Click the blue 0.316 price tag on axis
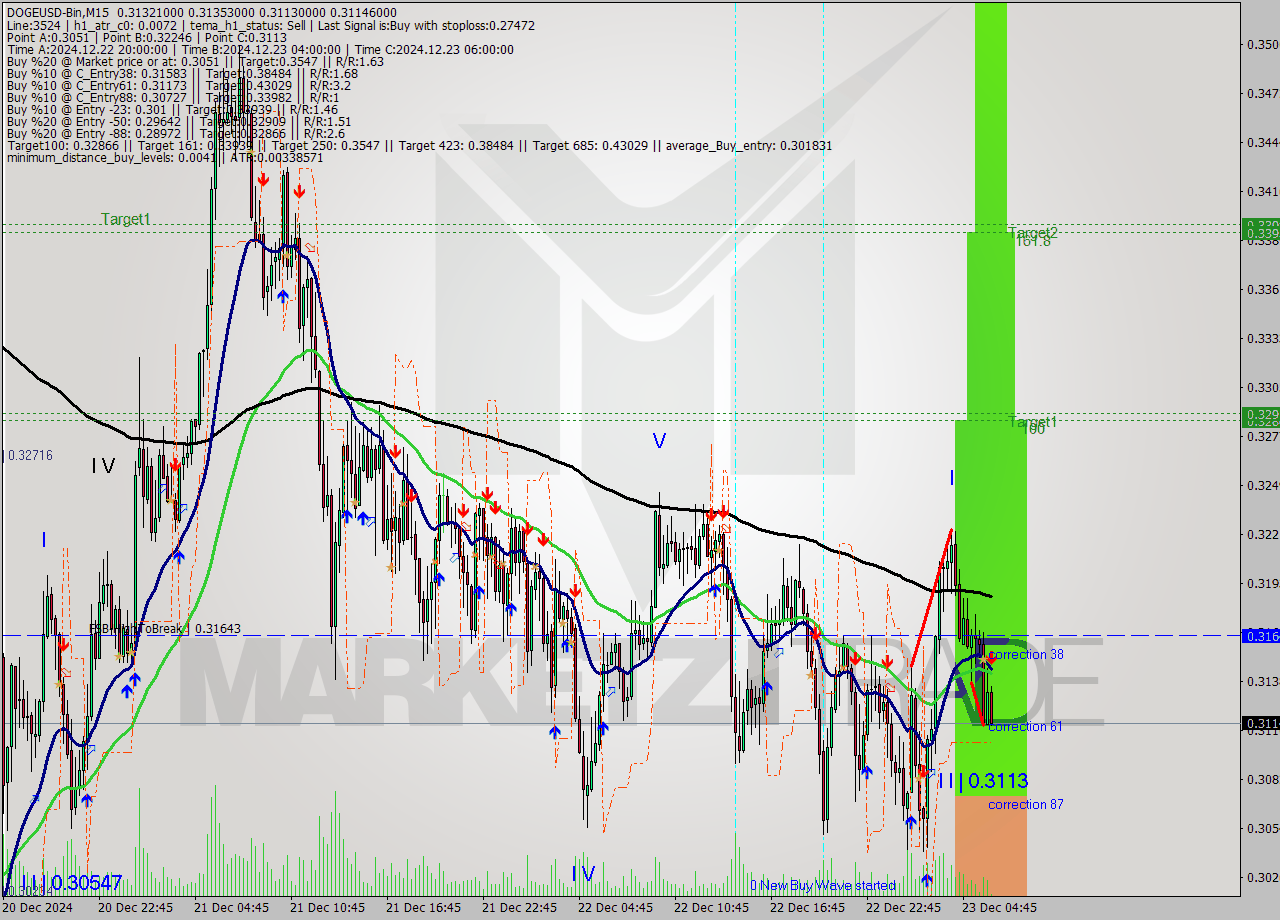Screen dimensions: 1280x920 click(1260, 636)
